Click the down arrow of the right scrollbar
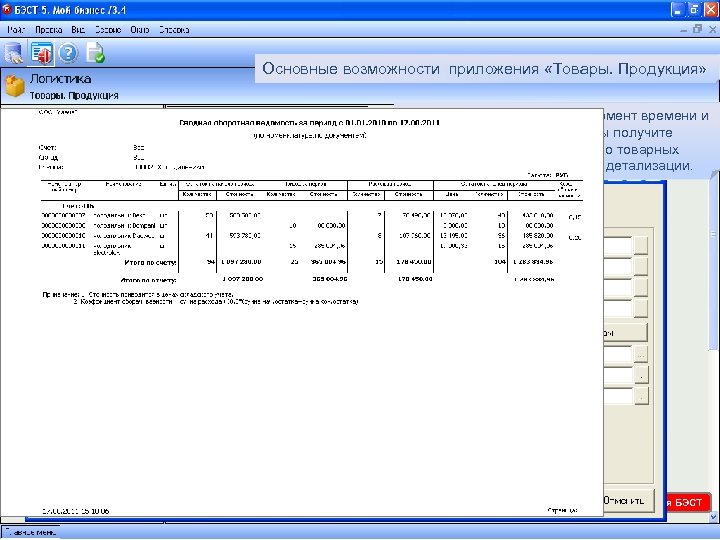This screenshot has width=720, height=540. pos(713,514)
